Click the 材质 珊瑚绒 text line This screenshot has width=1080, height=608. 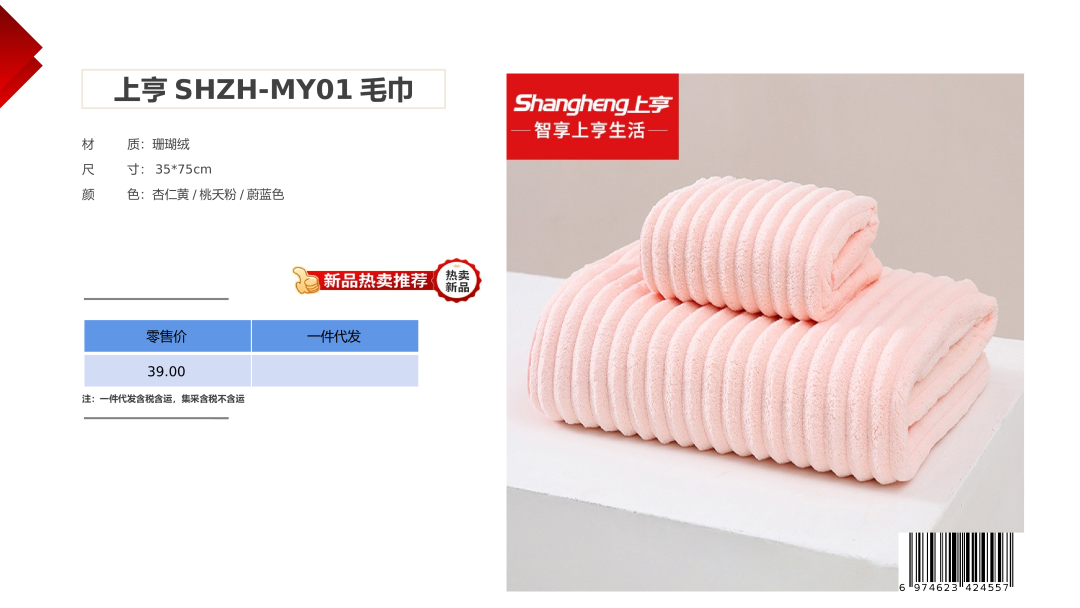[x=136, y=144]
